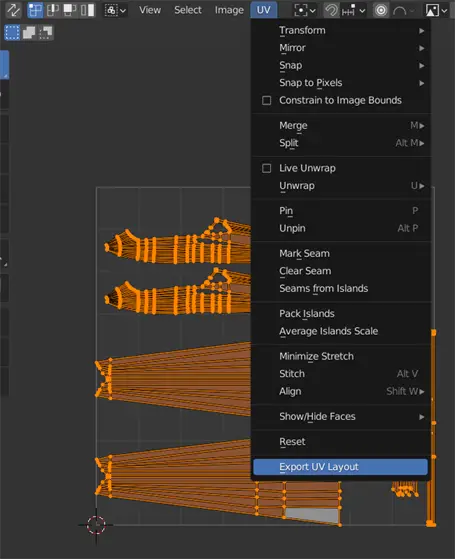The height and width of the screenshot is (559, 455).
Task: Open the Image menu
Action: pyautogui.click(x=229, y=10)
